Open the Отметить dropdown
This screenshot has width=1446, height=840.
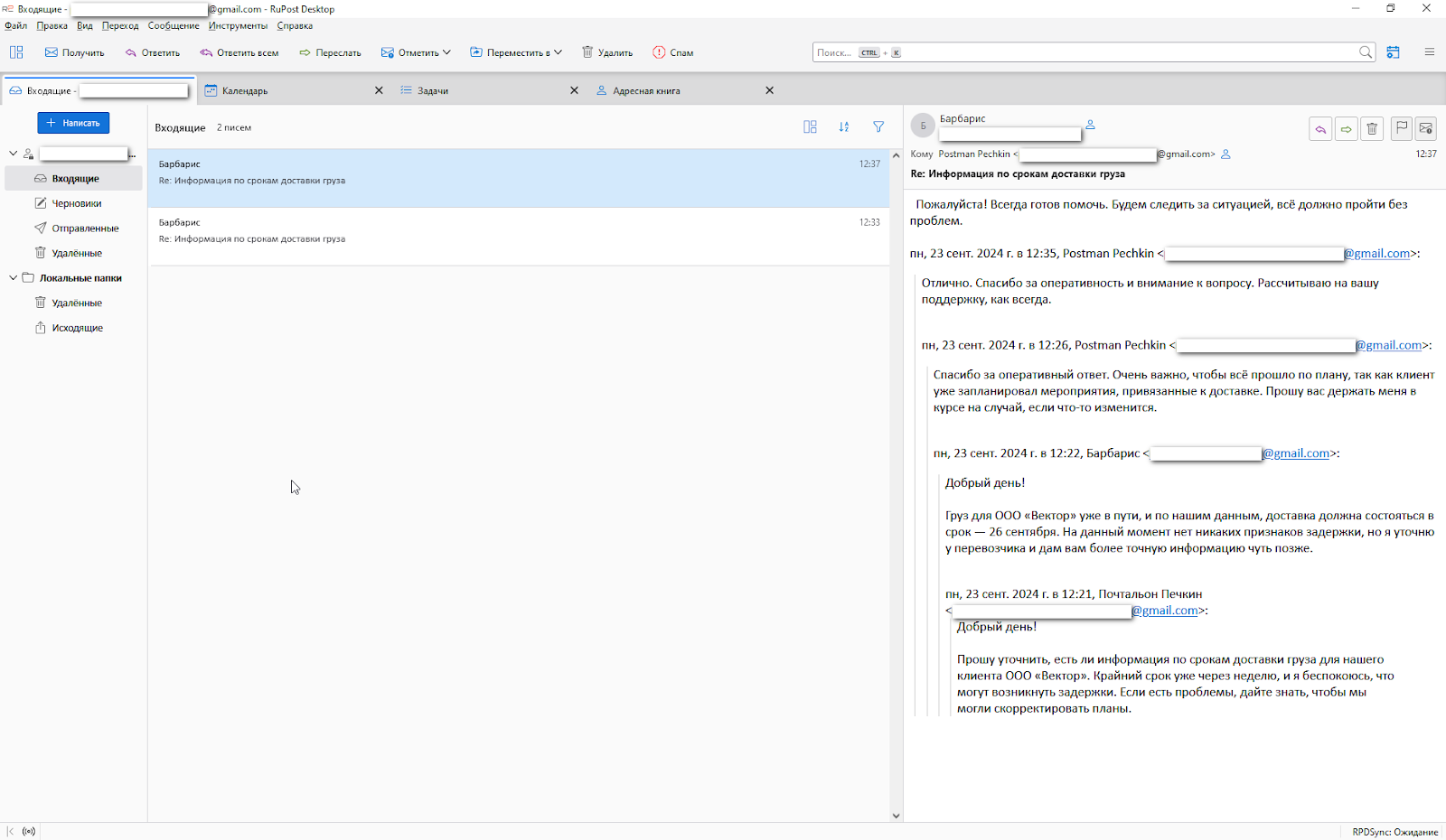pyautogui.click(x=416, y=52)
